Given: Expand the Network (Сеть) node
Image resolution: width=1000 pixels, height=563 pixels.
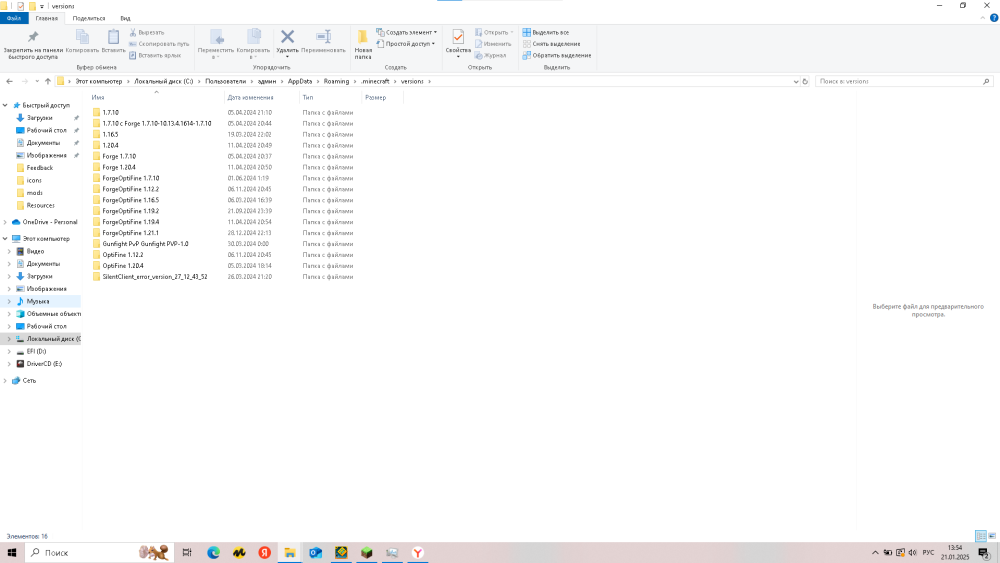Looking at the screenshot, I should click(x=5, y=381).
